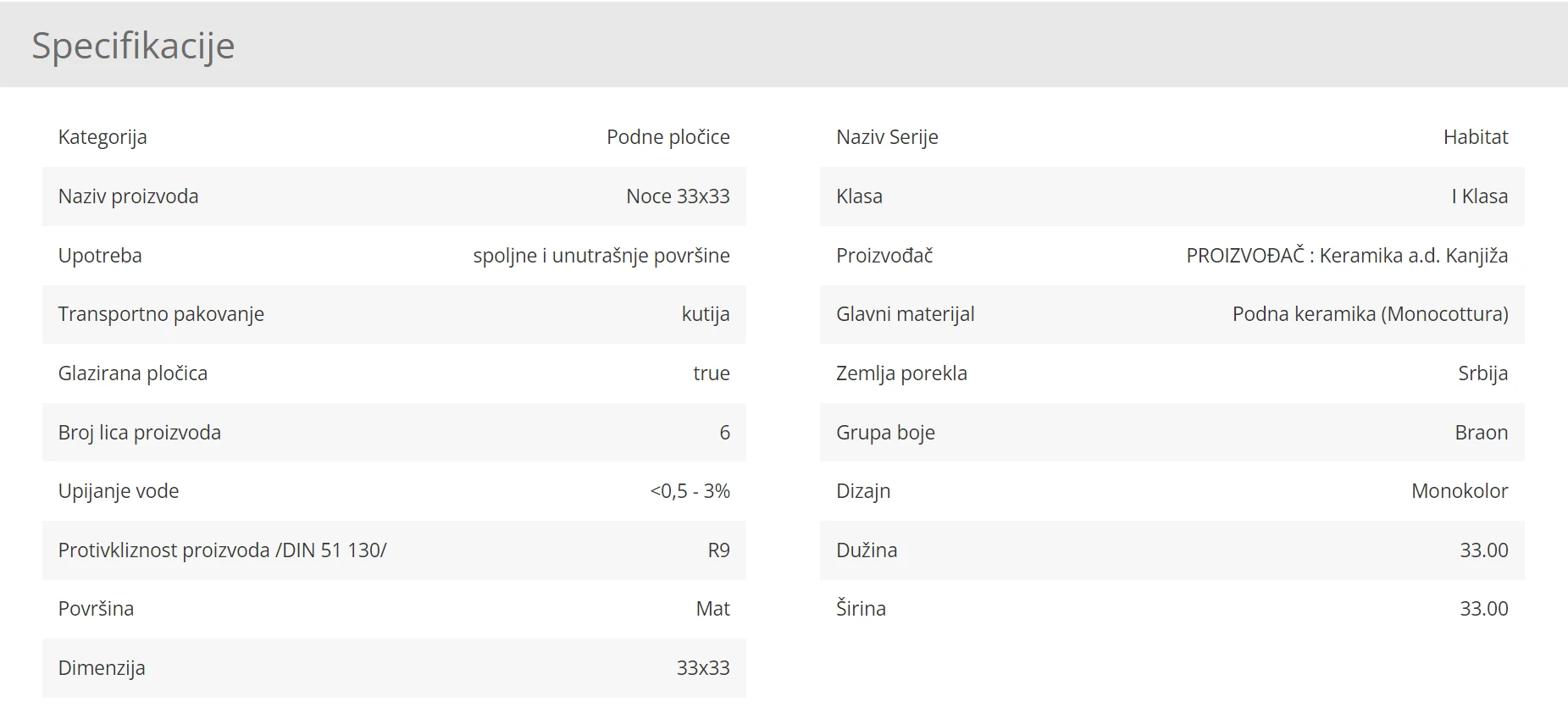This screenshot has height=713, width=1568.
Task: Click the Podne pločice category value
Action: tap(668, 137)
